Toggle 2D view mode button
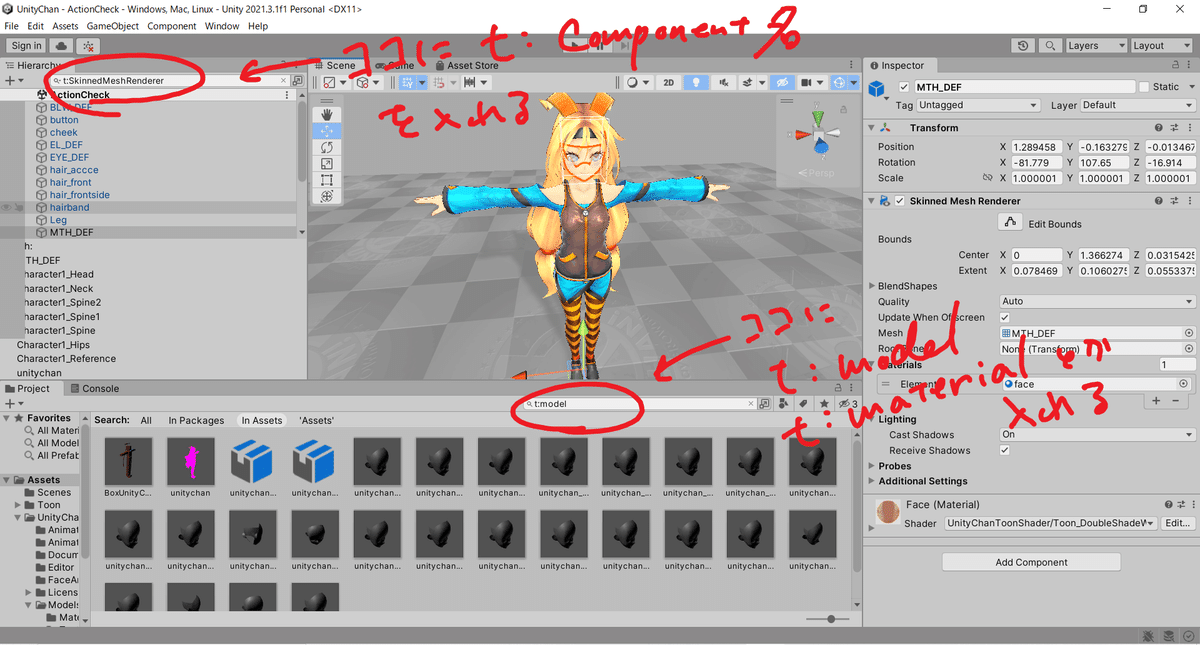Image resolution: width=1200 pixels, height=645 pixels. [x=669, y=82]
